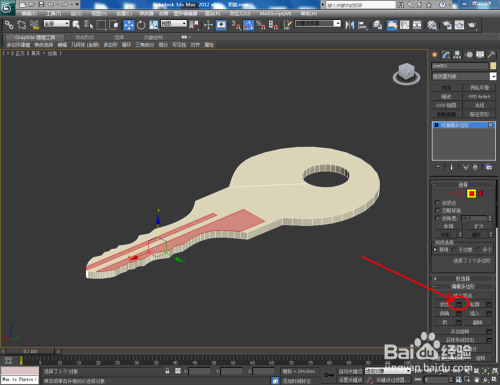
Task: Click the Align tool
Action: tap(362, 25)
